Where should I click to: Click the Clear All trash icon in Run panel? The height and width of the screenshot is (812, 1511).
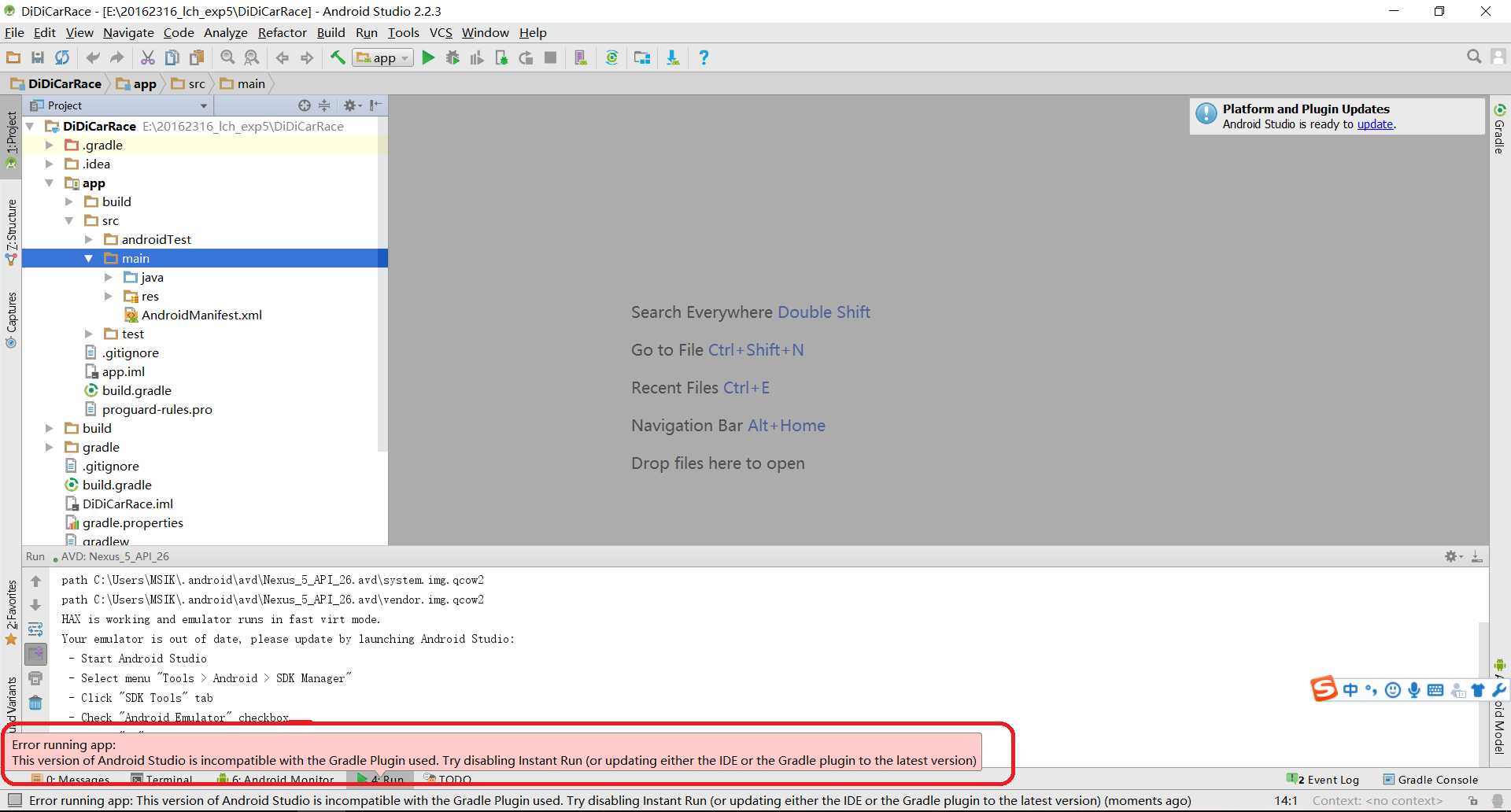coord(35,703)
